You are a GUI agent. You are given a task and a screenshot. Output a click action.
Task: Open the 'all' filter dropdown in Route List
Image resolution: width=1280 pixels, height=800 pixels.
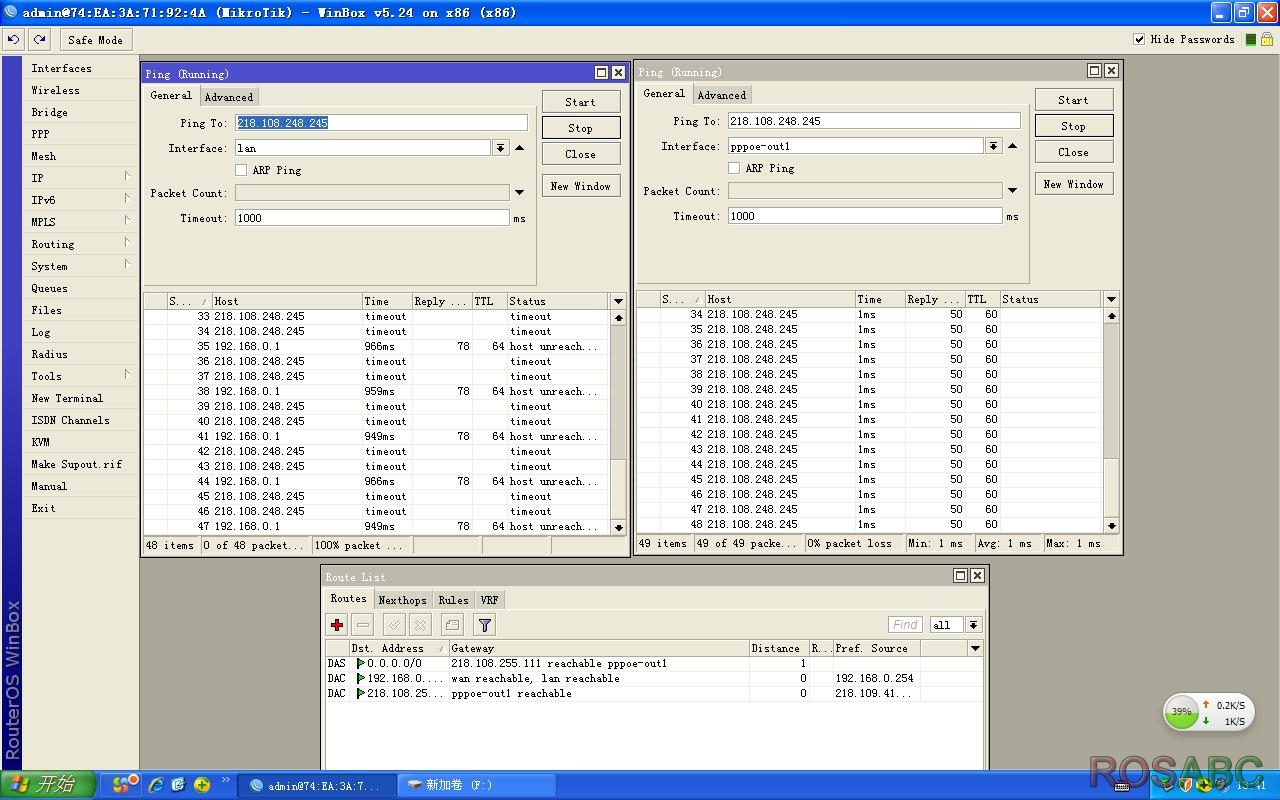click(x=973, y=625)
